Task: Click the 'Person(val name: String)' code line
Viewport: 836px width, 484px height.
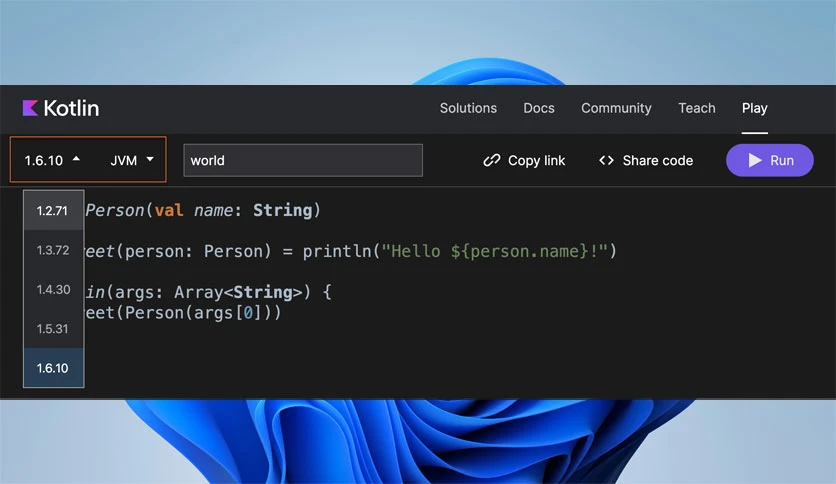Action: point(203,210)
